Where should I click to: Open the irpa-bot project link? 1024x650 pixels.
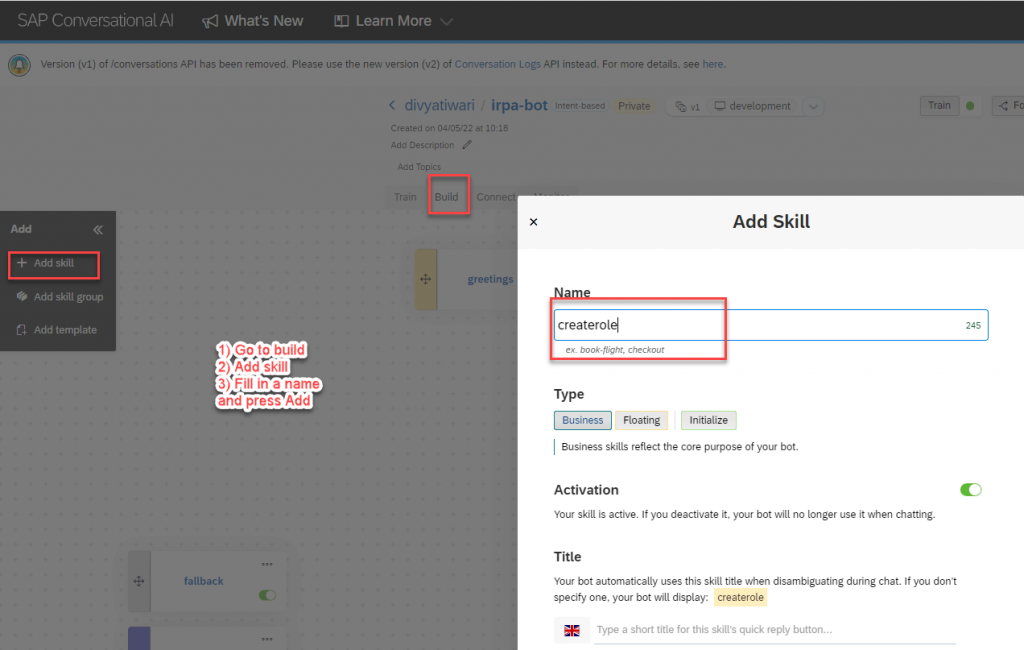pyautogui.click(x=519, y=105)
